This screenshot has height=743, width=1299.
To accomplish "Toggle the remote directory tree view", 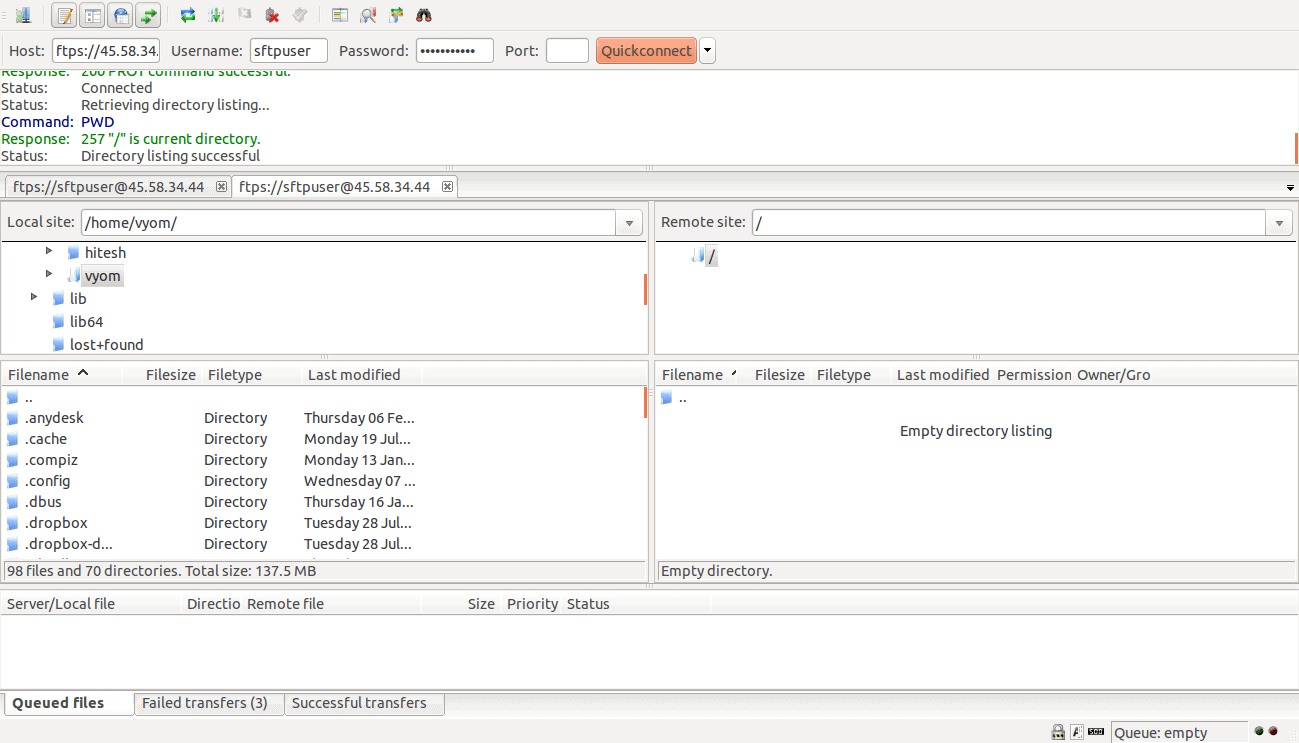I will point(121,15).
